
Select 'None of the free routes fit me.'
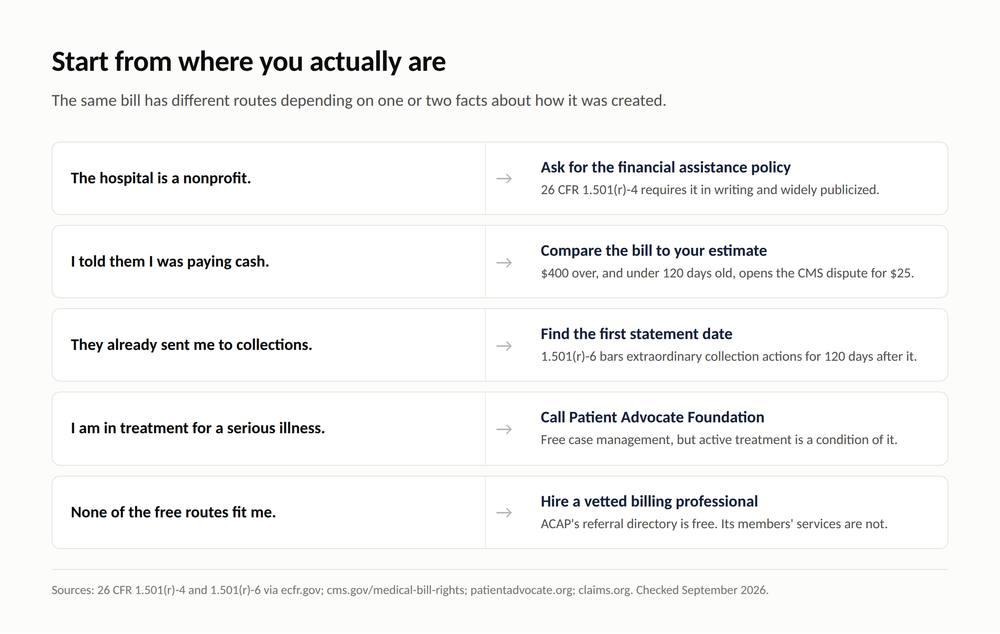tap(173, 512)
